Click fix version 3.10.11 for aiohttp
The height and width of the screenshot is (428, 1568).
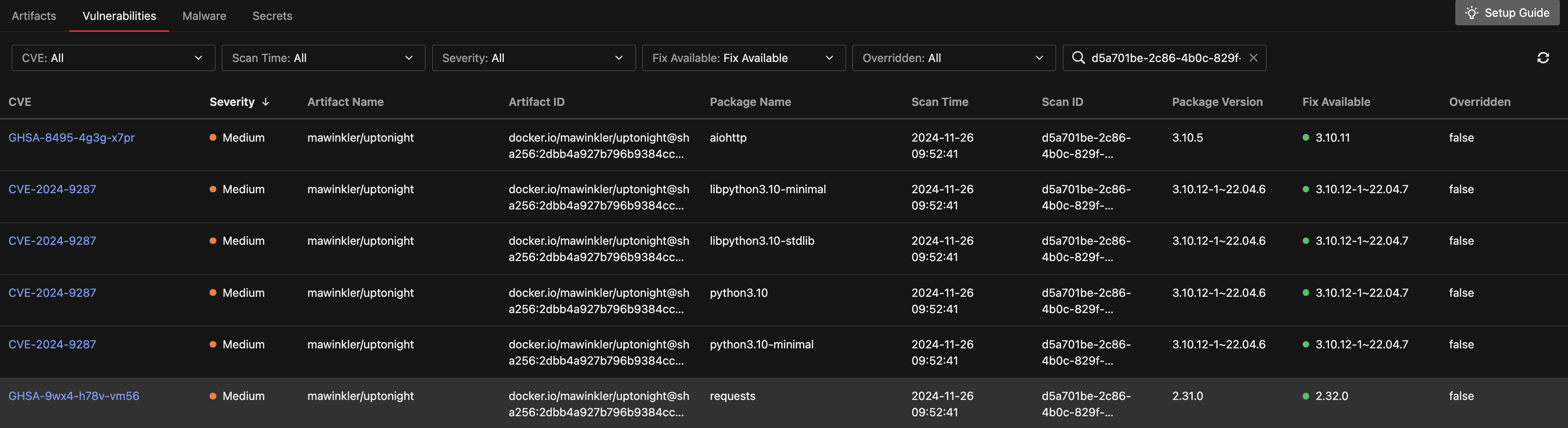click(1333, 138)
